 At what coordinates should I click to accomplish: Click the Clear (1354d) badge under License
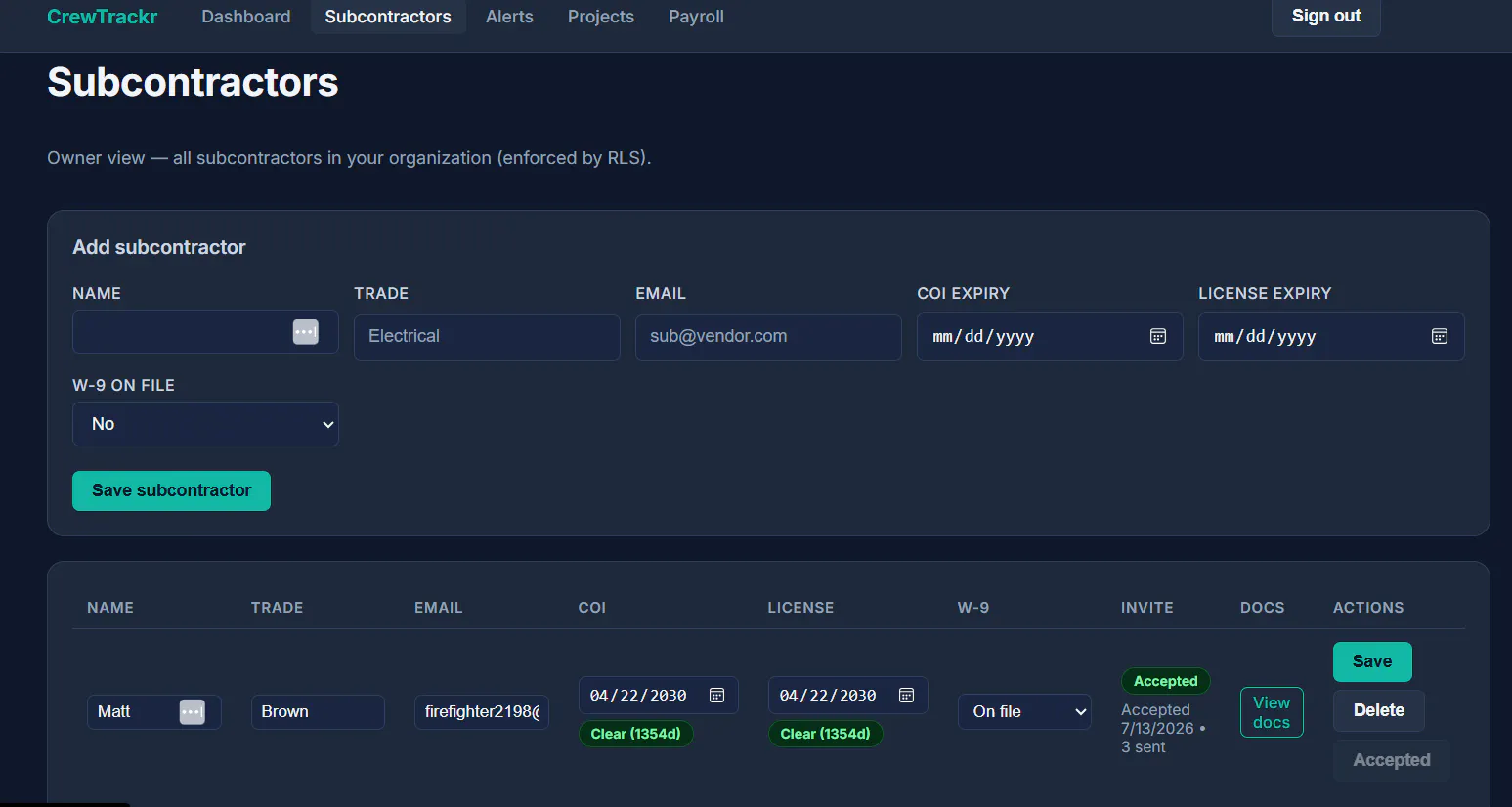click(826, 734)
